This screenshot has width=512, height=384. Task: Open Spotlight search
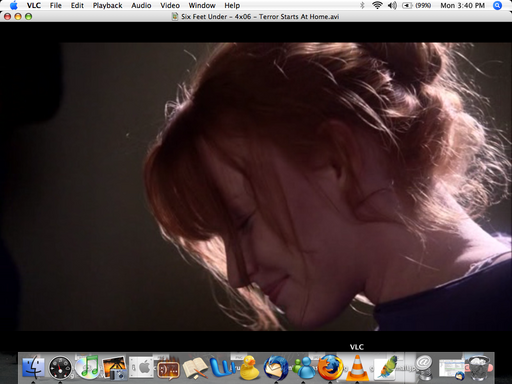497,5
